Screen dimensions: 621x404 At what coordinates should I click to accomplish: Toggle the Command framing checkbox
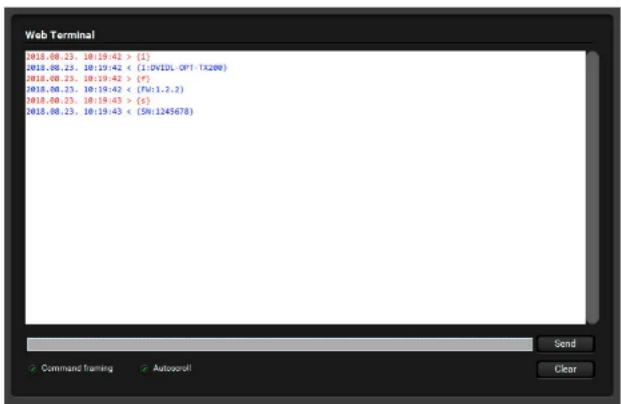pyautogui.click(x=32, y=369)
